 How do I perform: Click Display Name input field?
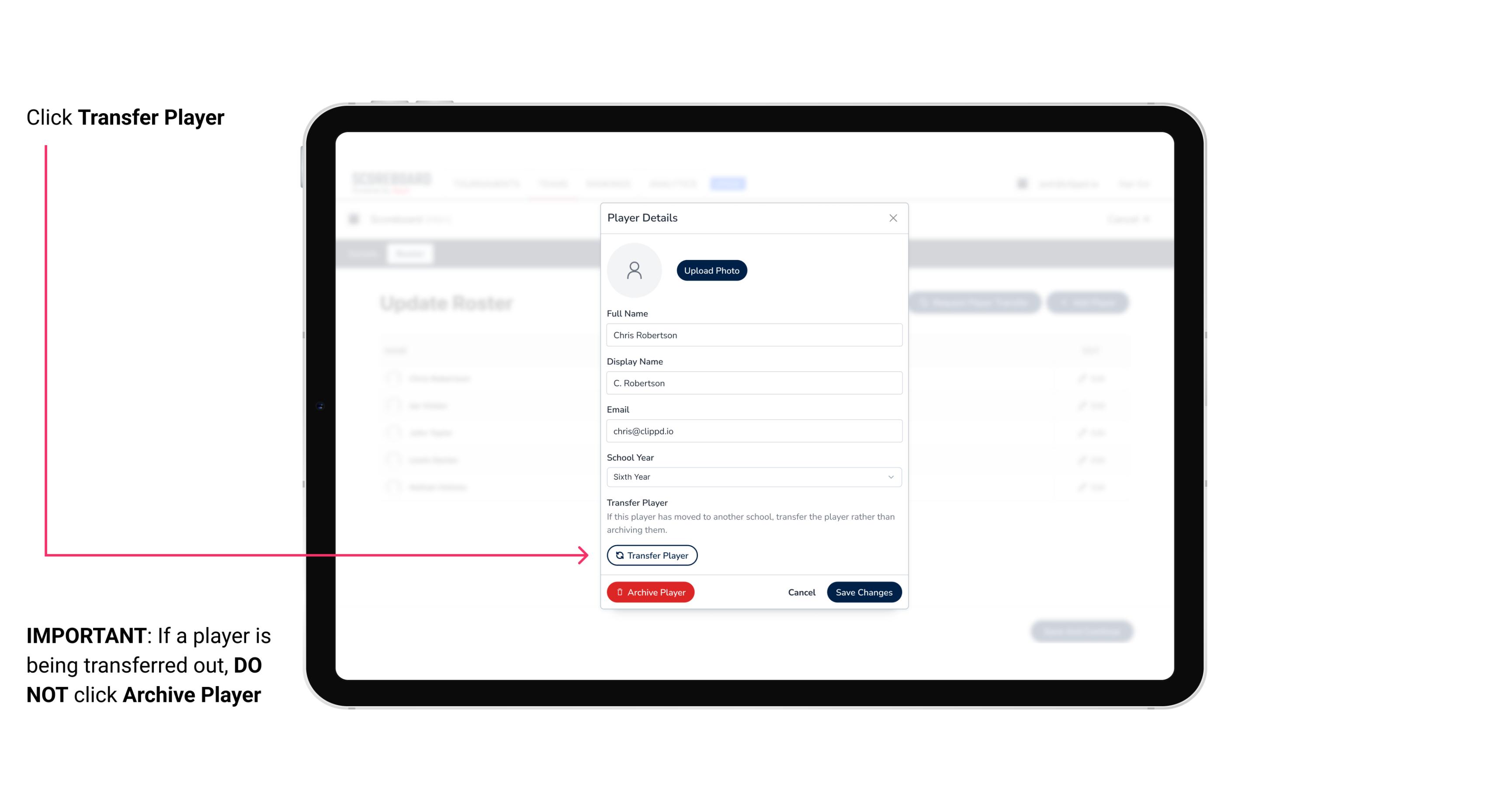pyautogui.click(x=753, y=382)
